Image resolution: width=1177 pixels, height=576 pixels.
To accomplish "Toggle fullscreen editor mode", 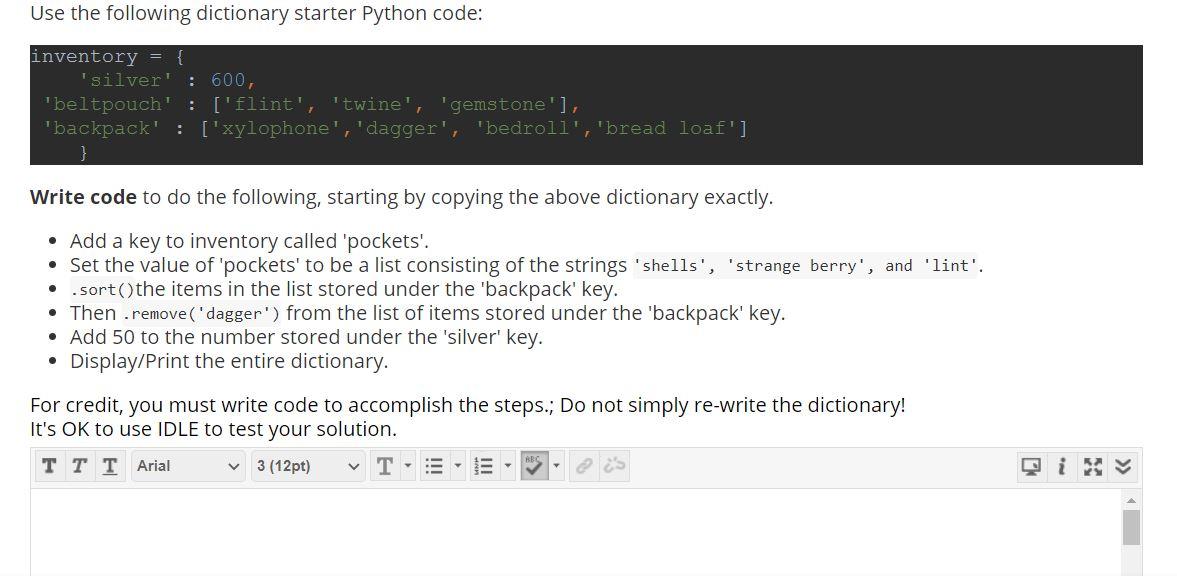I will point(1093,466).
